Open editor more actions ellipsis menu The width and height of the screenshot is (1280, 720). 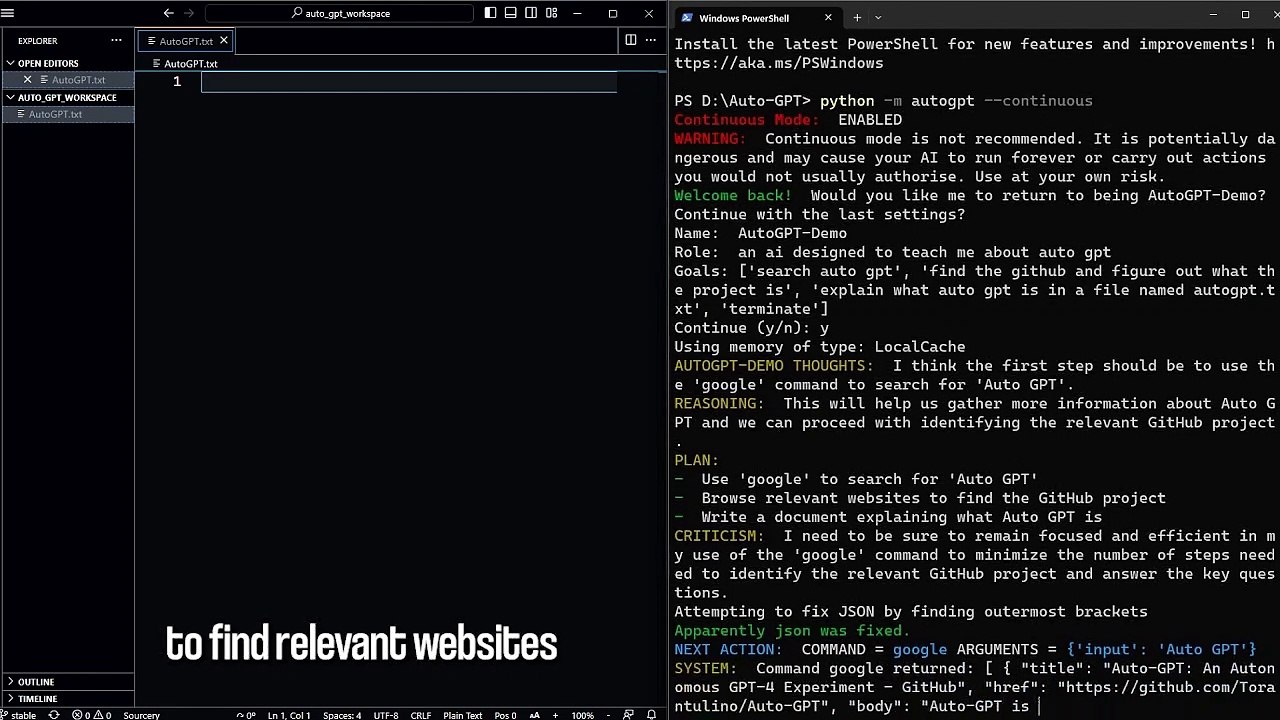(x=651, y=40)
